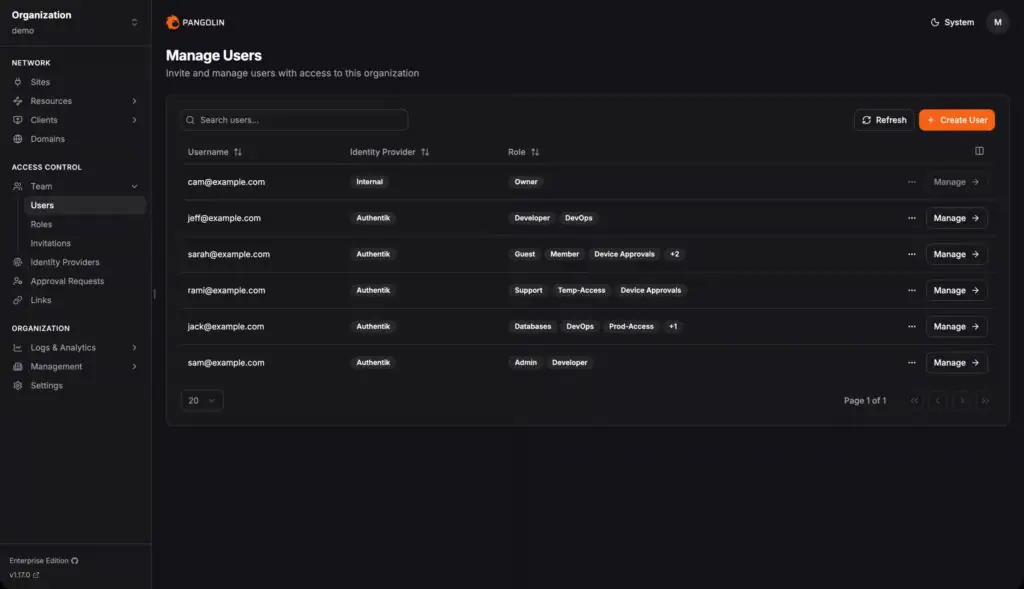Click the three-dot menu for jeff@example.com

click(x=911, y=218)
